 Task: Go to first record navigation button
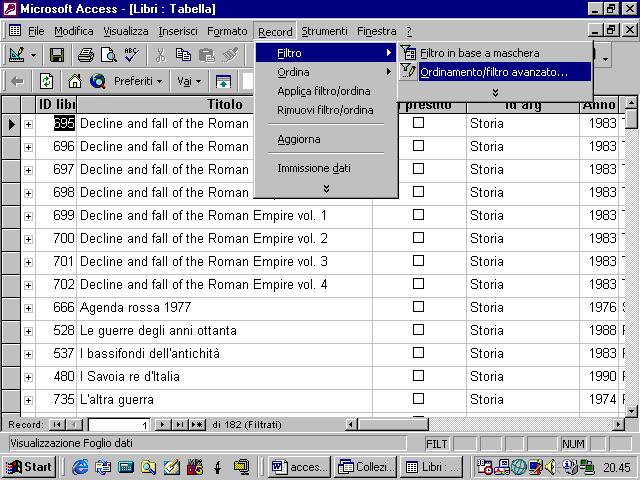coord(57,424)
